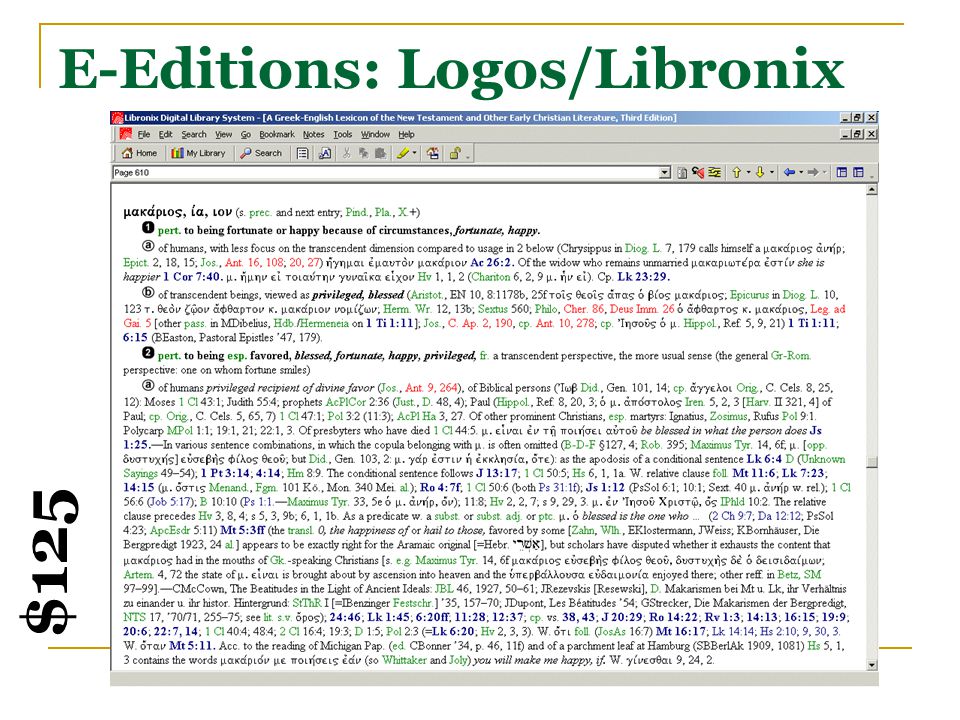Click the scrollbar up arrow
The height and width of the screenshot is (720, 960).
pyautogui.click(x=872, y=190)
